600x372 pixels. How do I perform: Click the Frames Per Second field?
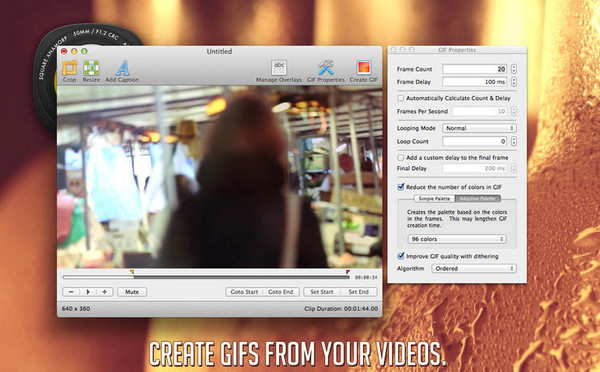(x=480, y=111)
